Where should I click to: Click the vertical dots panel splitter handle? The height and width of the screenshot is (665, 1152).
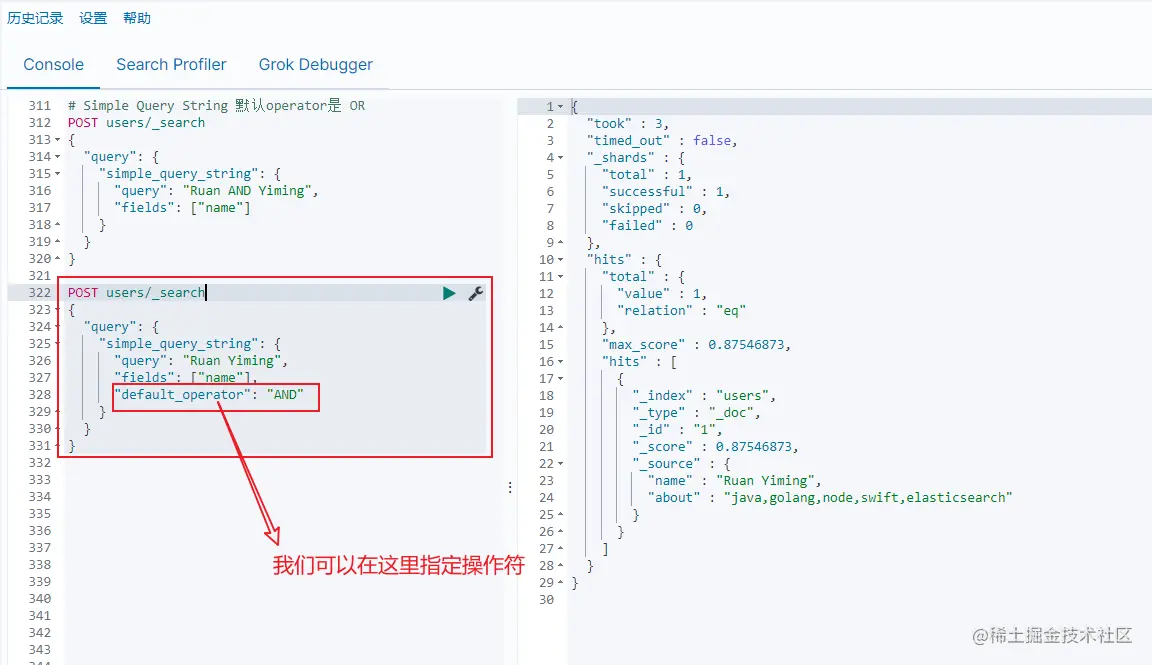point(510,487)
